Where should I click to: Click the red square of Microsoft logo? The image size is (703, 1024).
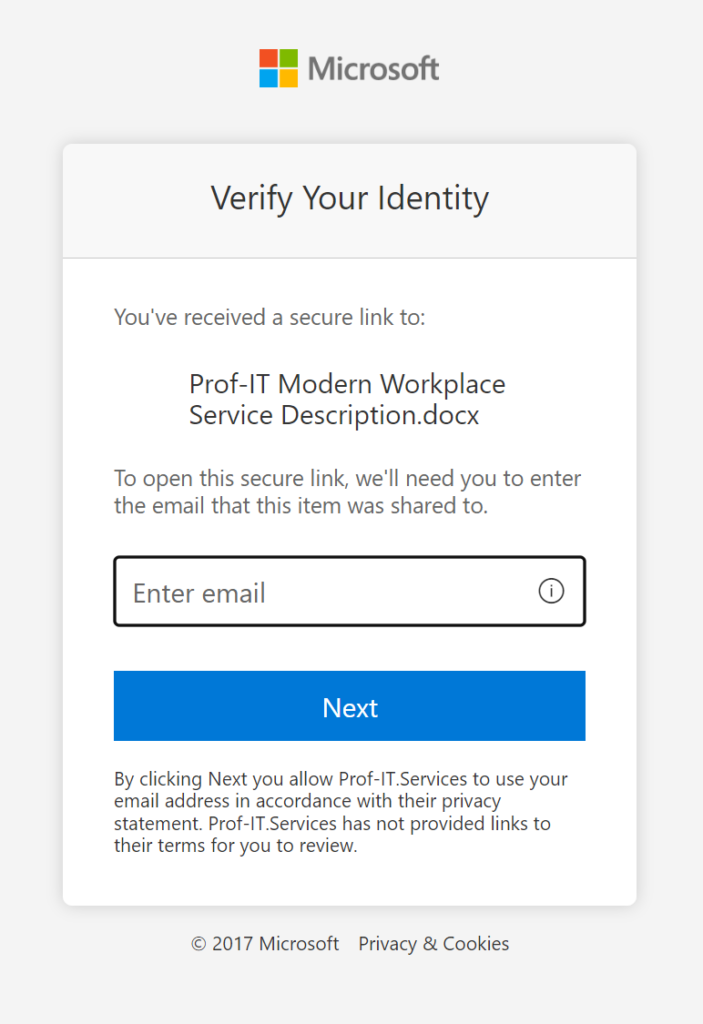(x=268, y=58)
